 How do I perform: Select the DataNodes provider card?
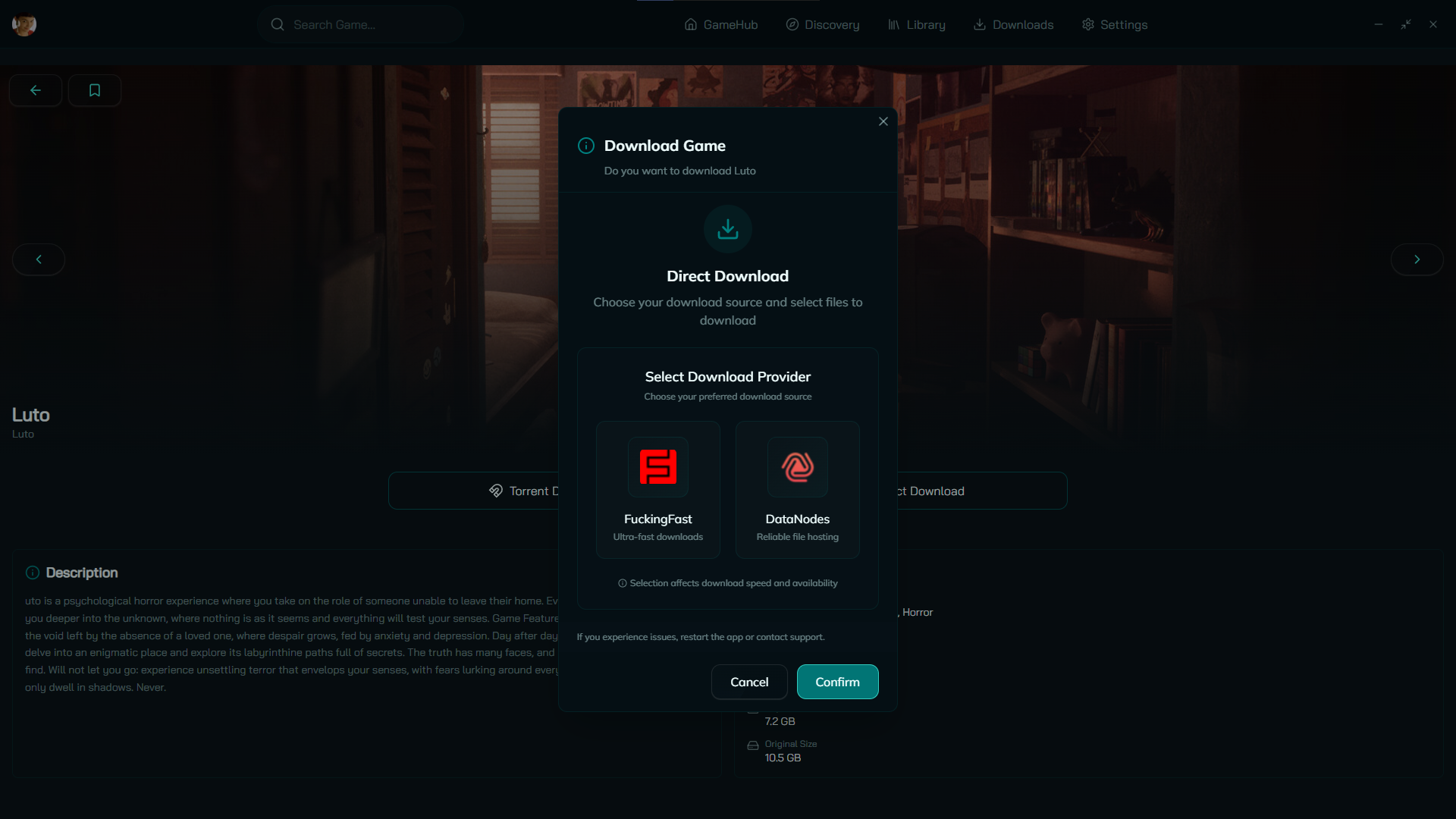(798, 490)
